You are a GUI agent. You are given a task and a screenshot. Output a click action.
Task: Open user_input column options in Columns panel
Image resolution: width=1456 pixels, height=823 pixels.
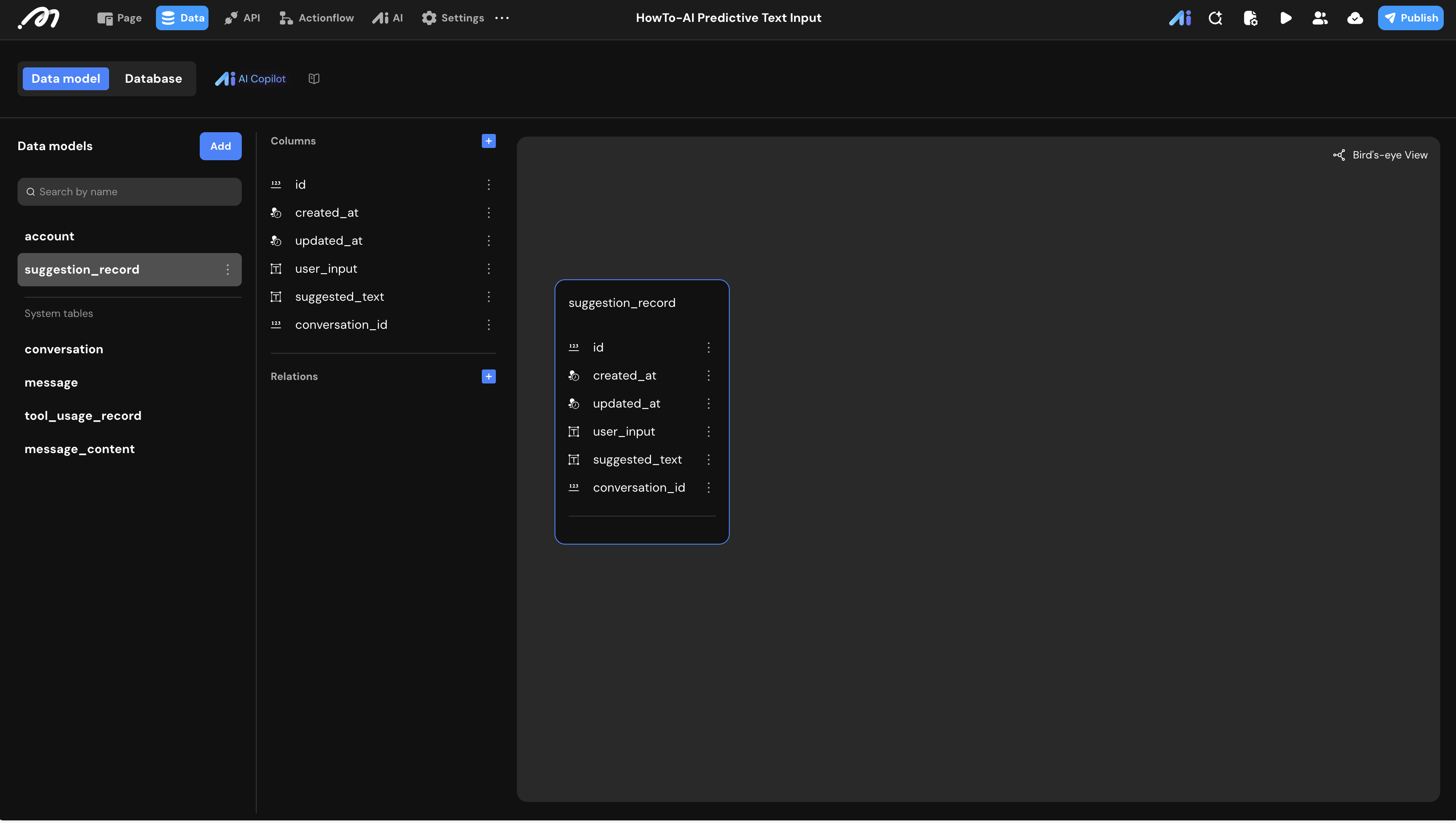point(488,268)
